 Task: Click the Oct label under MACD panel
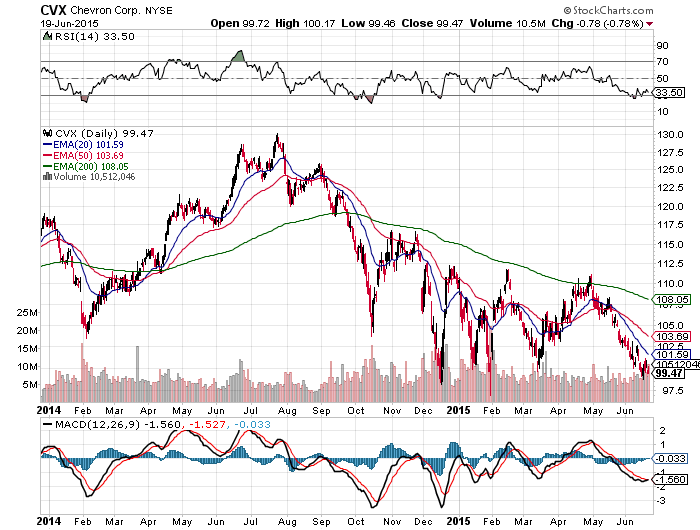click(356, 522)
